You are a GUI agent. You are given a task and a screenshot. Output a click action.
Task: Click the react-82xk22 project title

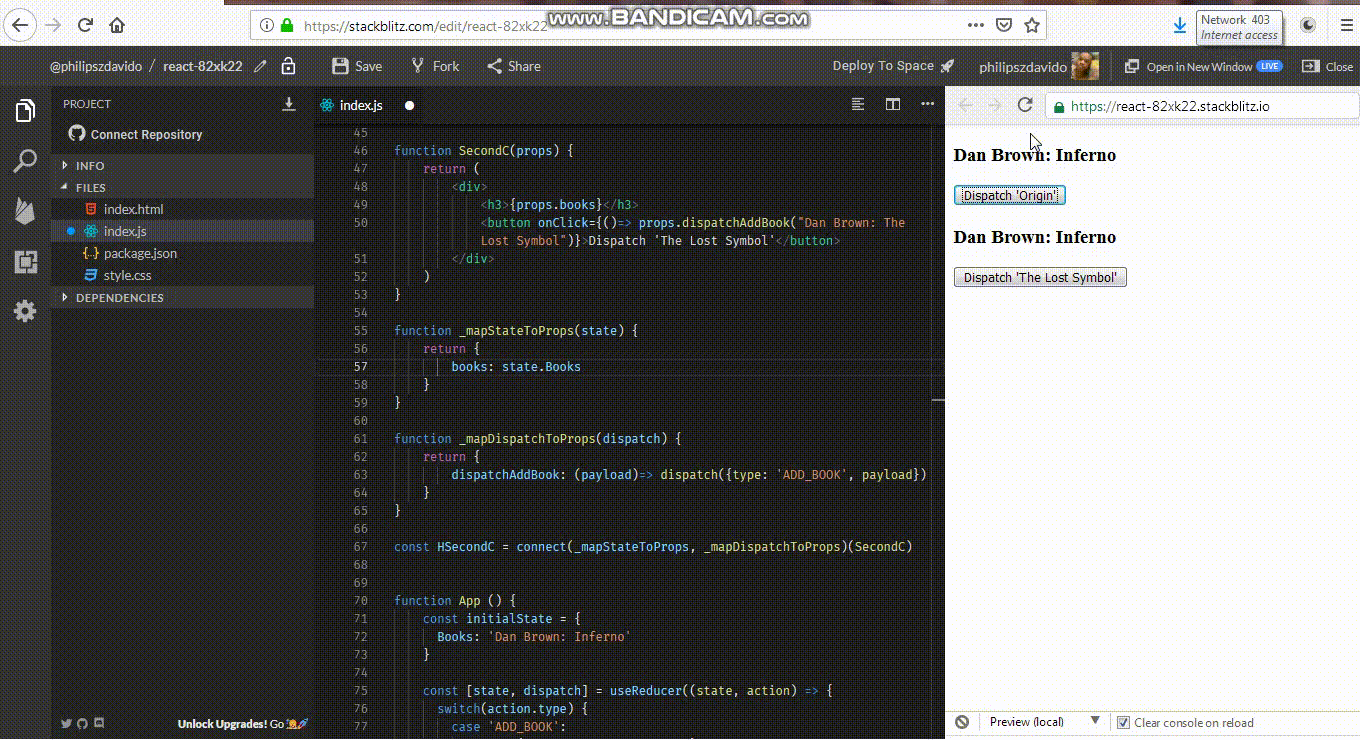tap(203, 66)
